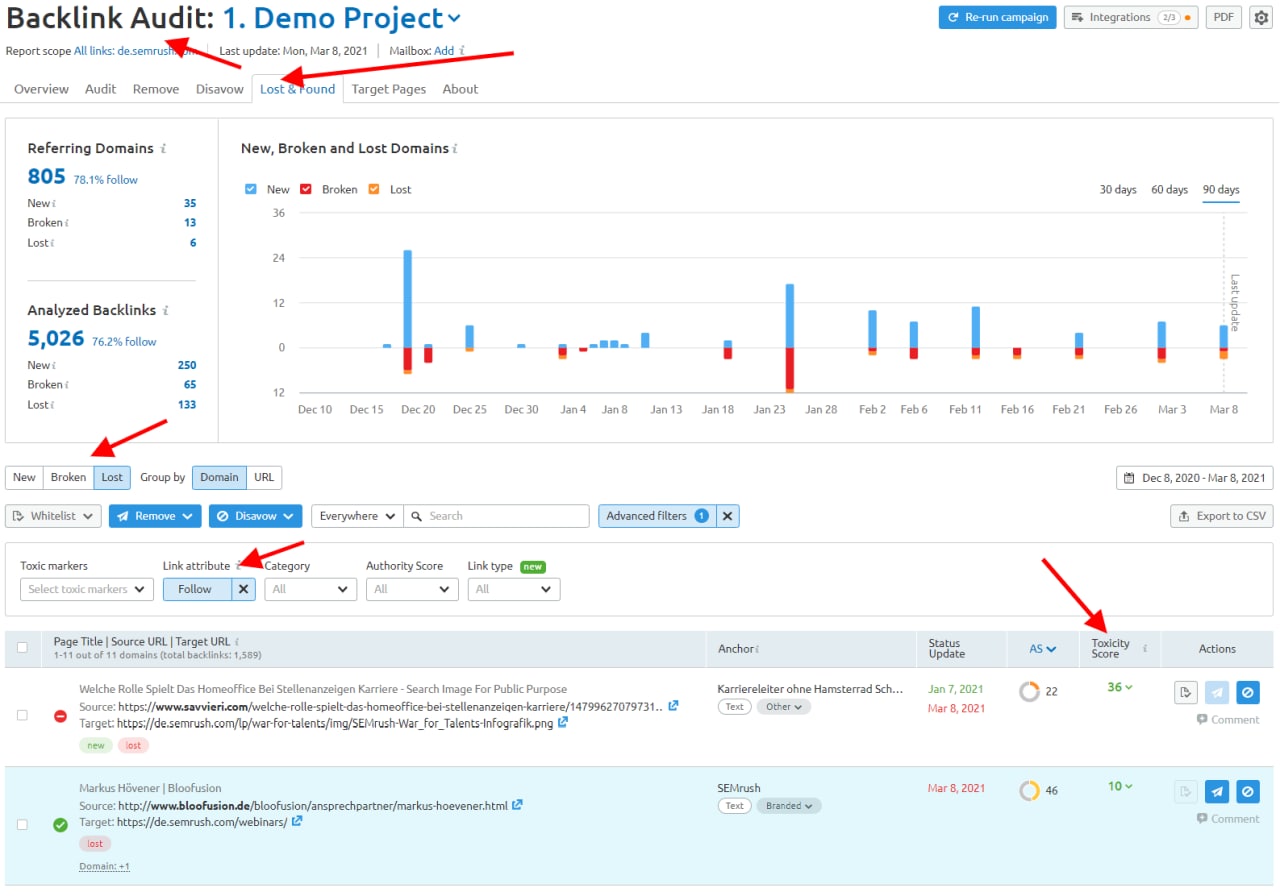
Task: Select the 90 days chart range
Action: [1221, 189]
